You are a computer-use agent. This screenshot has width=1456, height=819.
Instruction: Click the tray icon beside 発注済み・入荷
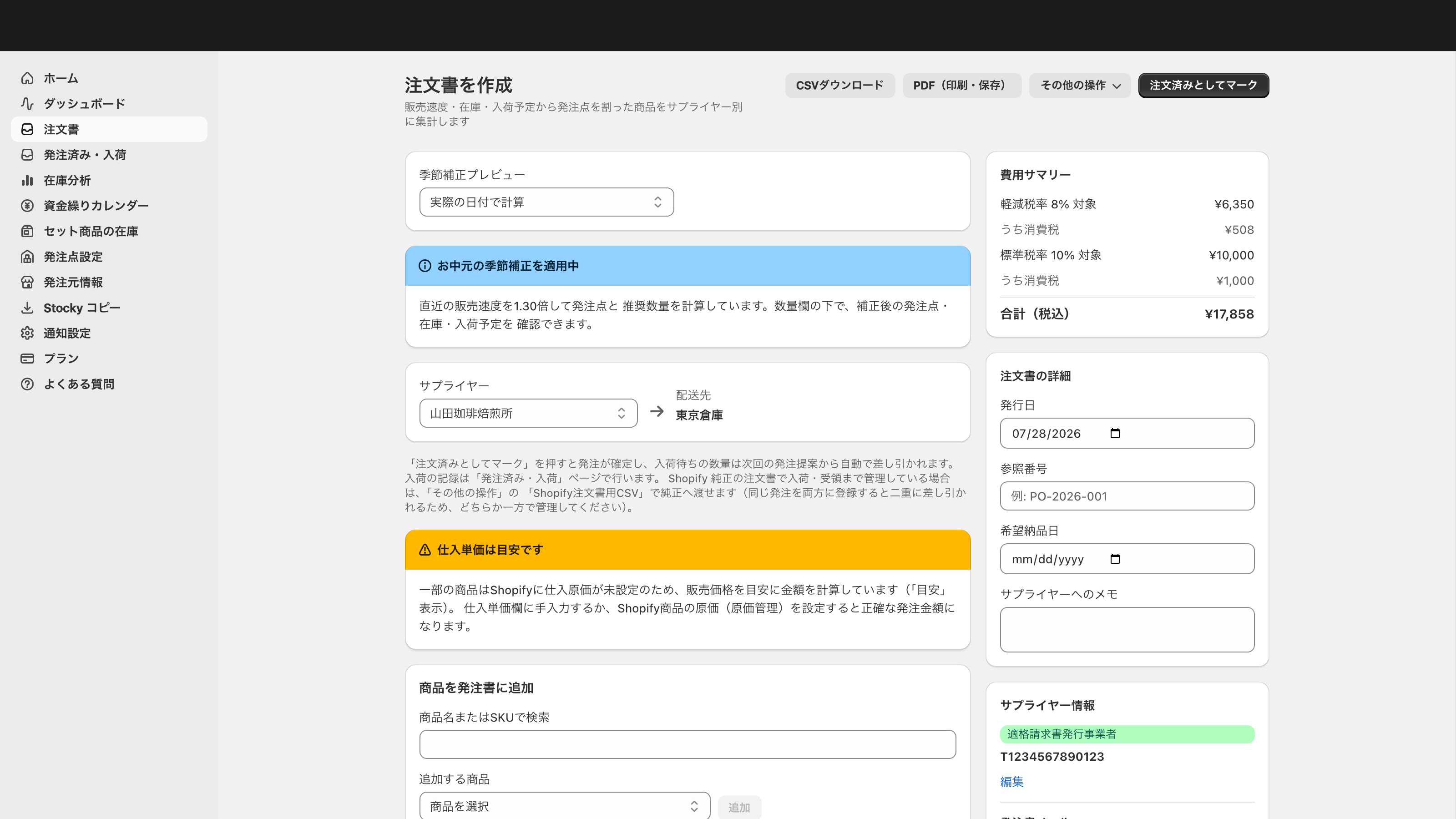point(27,155)
